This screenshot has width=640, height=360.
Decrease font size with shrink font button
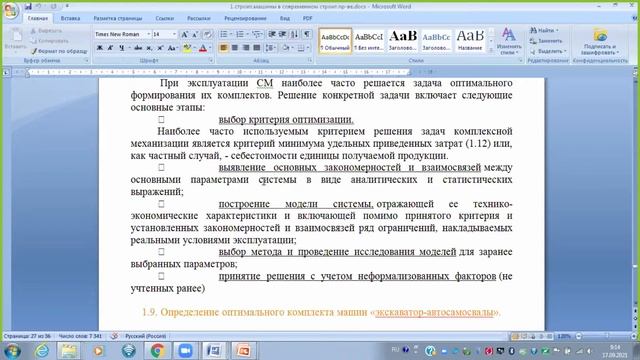195,34
